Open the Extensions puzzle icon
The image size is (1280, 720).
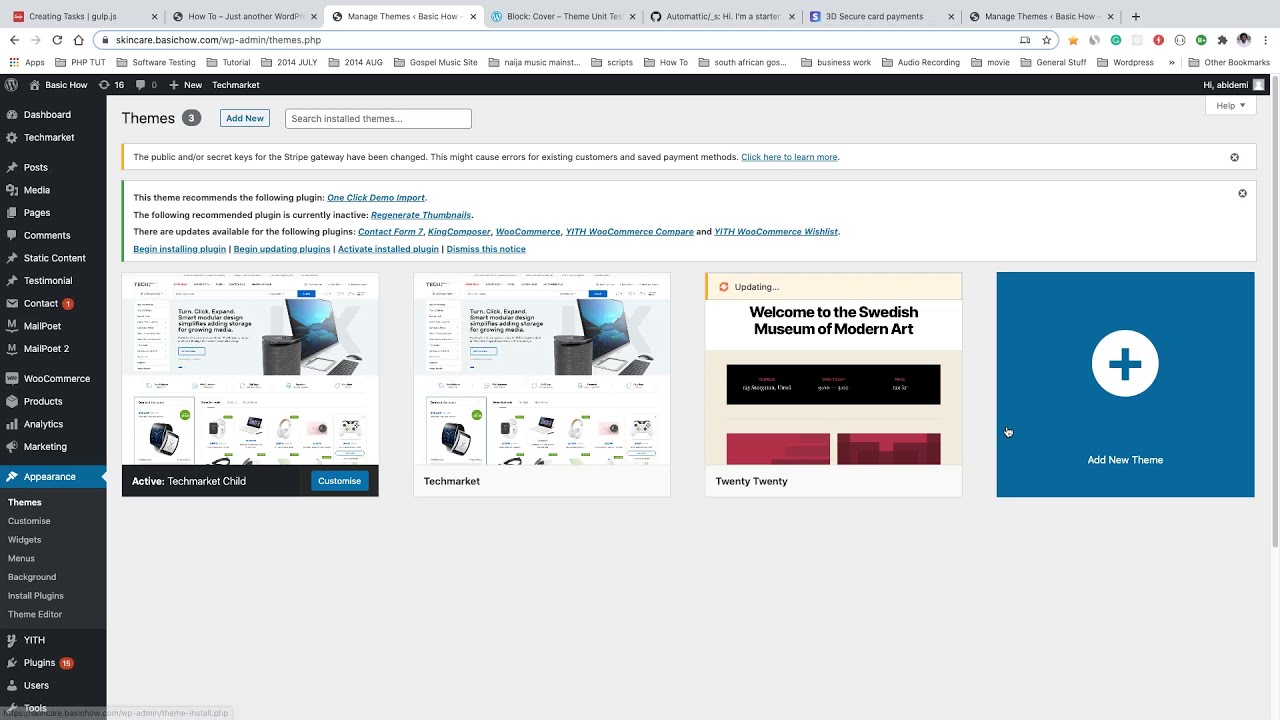tap(1222, 40)
